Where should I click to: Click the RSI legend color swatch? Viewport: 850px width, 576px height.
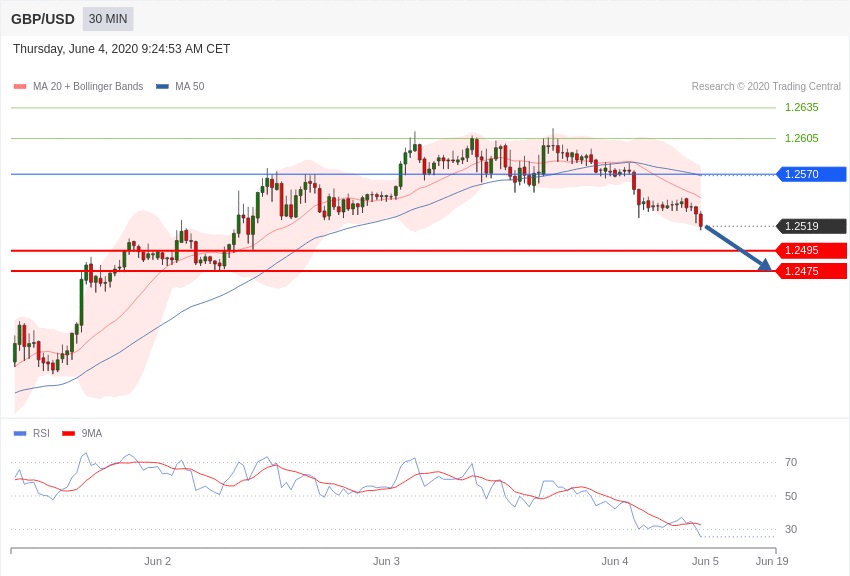[20, 433]
